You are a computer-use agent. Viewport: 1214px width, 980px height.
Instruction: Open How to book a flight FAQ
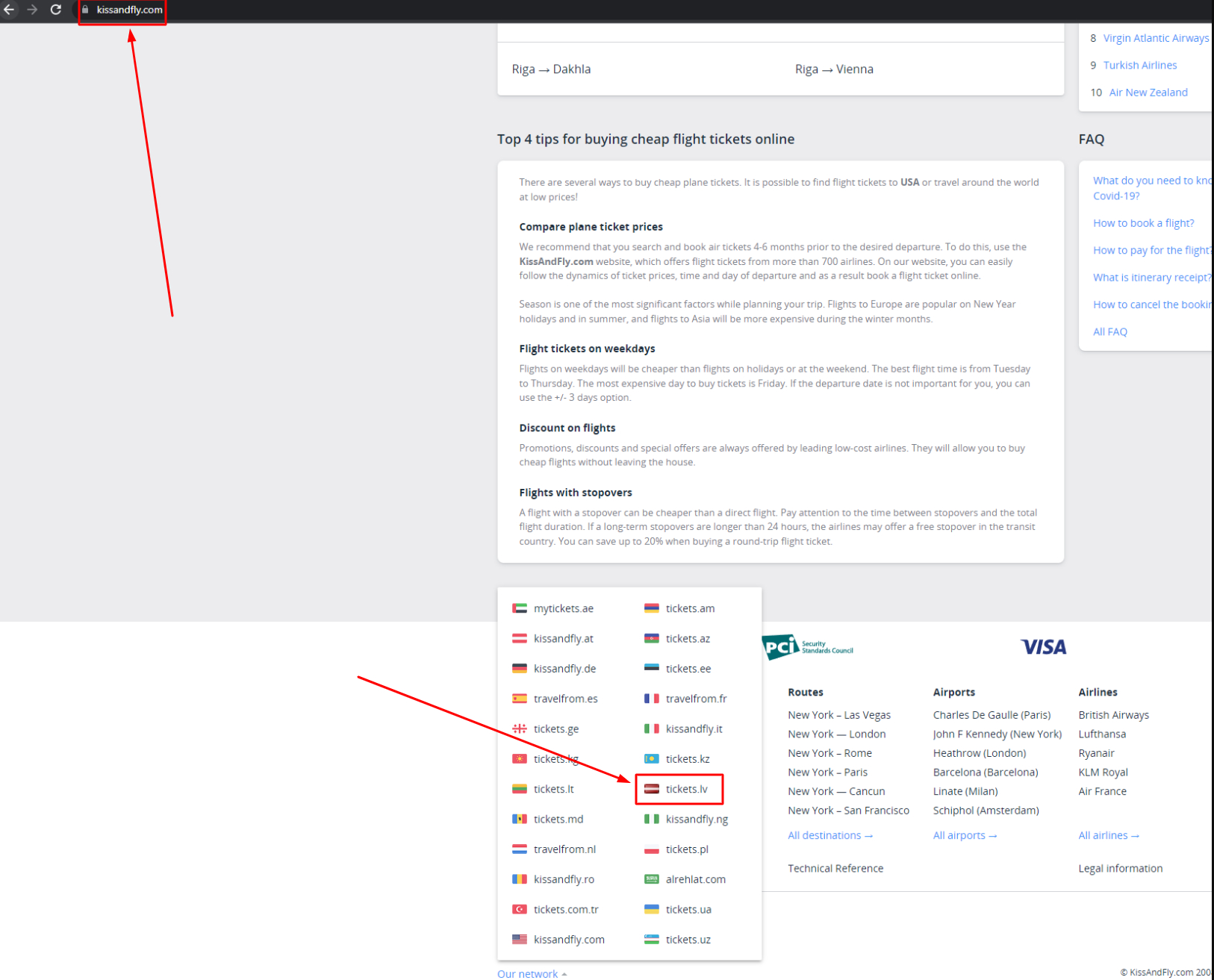point(1143,223)
